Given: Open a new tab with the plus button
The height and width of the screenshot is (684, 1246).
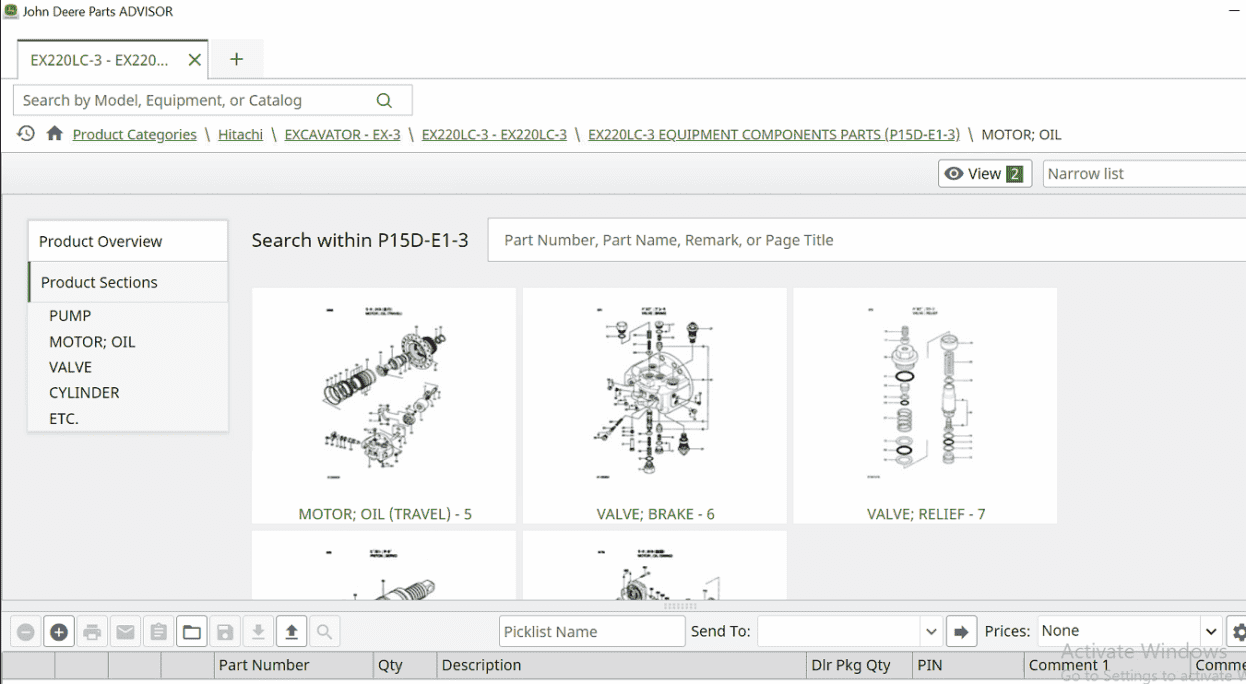Looking at the screenshot, I should 237,59.
